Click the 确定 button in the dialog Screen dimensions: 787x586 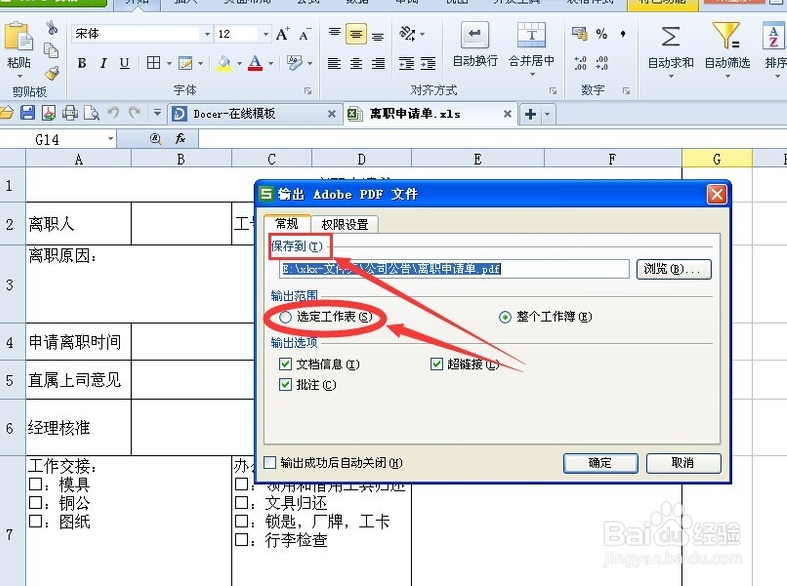[600, 463]
